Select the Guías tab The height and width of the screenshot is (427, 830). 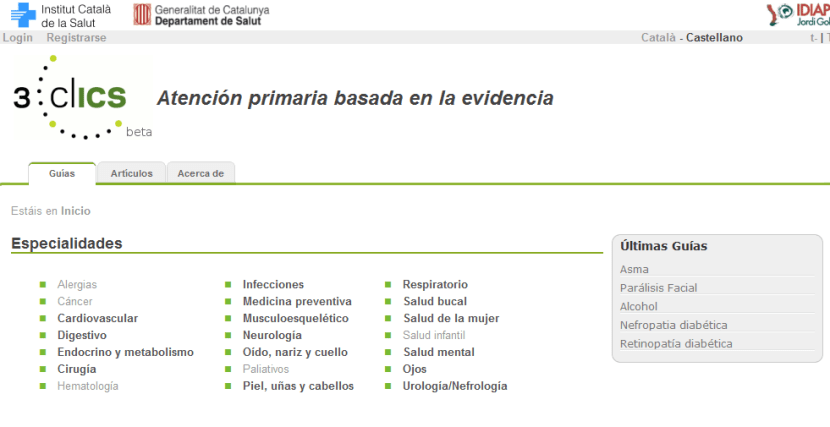coord(62,173)
